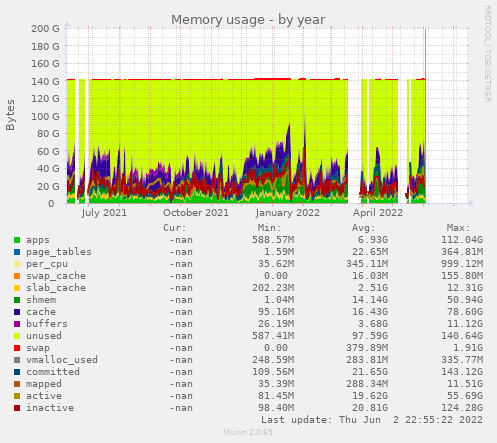This screenshot has width=497, height=443.
Task: Click the buffers purple legend swatch
Action: (17, 324)
